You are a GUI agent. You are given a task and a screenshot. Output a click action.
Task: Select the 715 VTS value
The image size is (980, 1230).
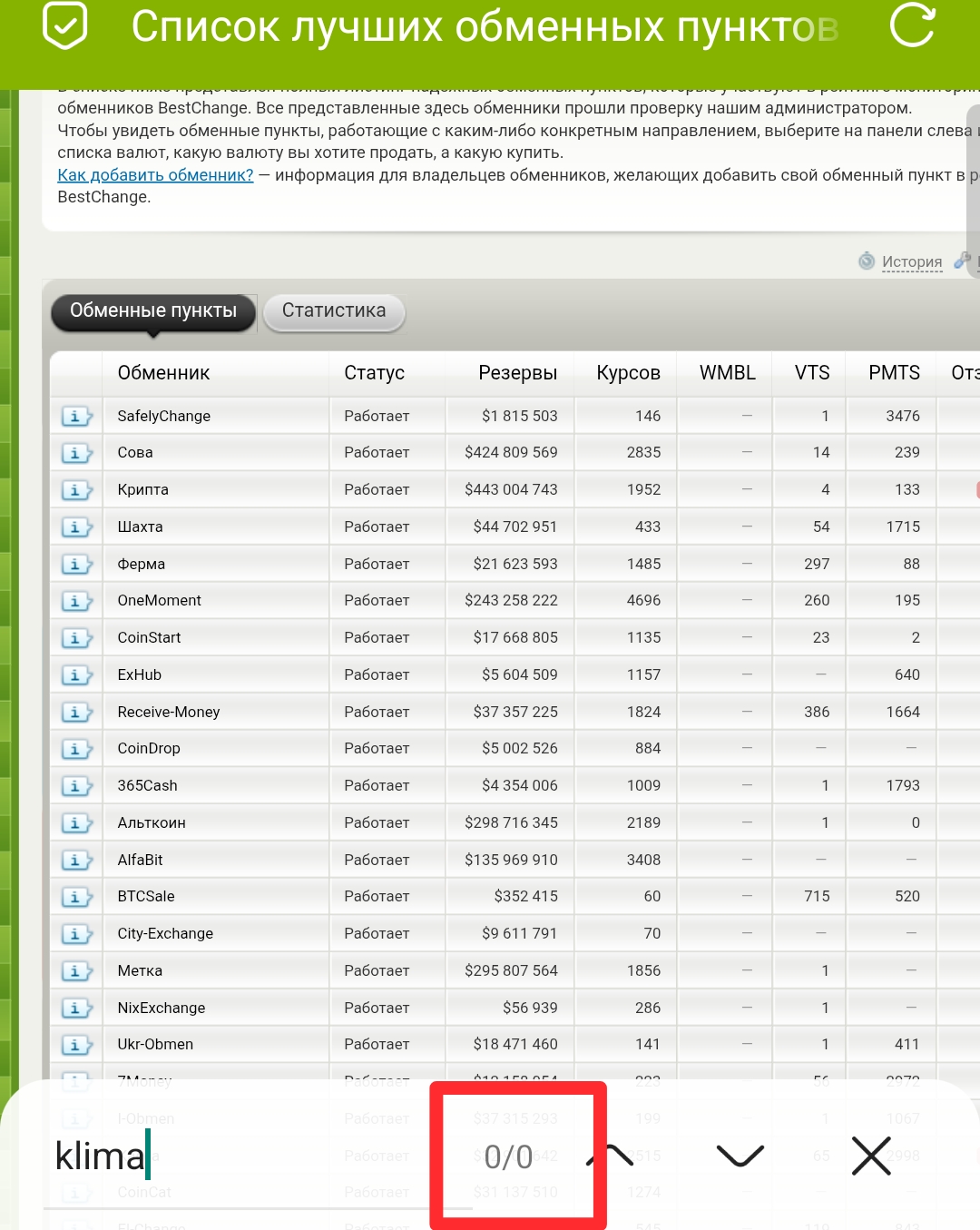point(817,897)
